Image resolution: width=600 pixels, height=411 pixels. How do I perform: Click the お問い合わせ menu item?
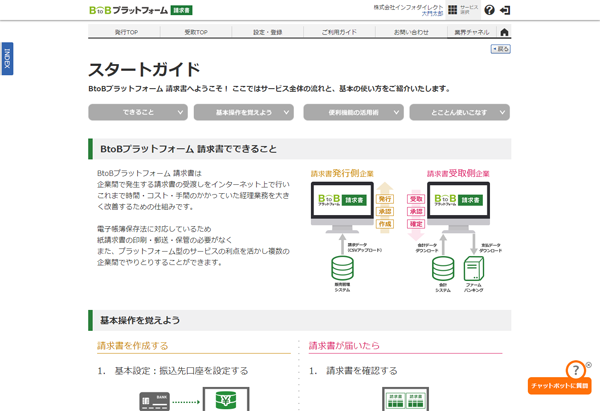(410, 32)
